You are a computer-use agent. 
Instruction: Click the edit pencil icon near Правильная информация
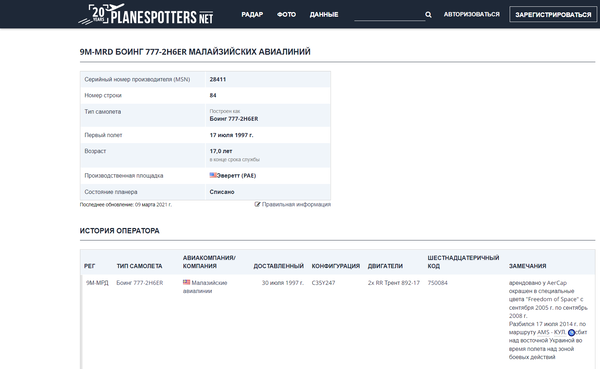[257, 204]
